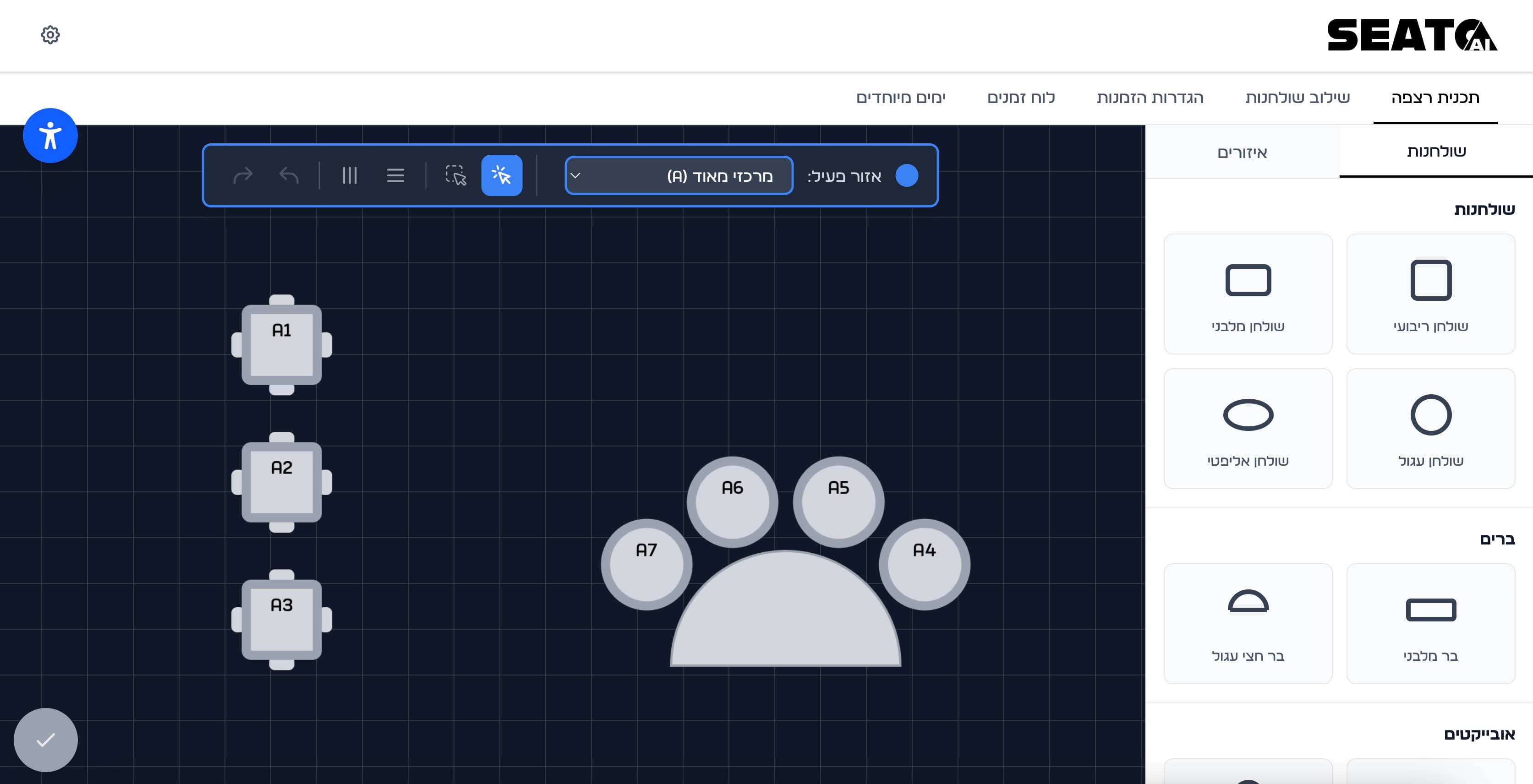Click the dropdown chevron in zone selector
Screen dimensions: 1533x784
[x=575, y=175]
